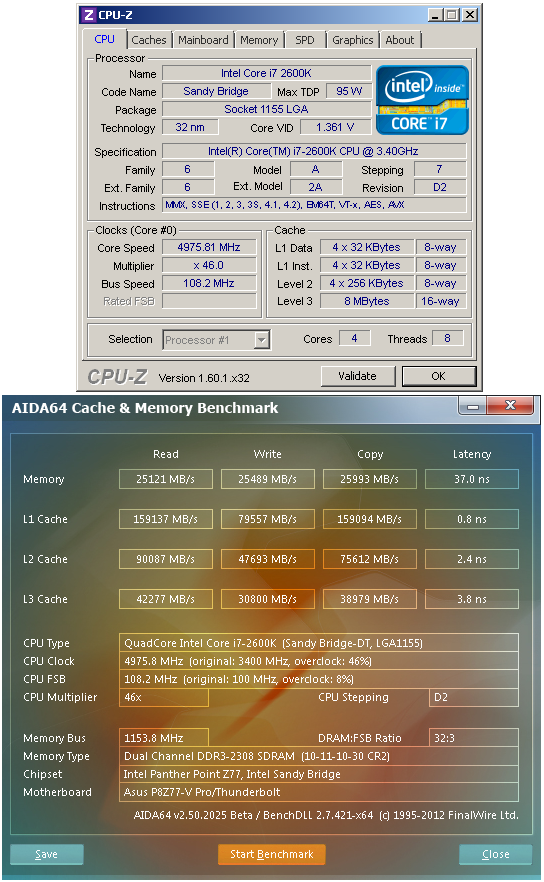This screenshot has width=544, height=882.
Task: Minimize the CPU-Z window
Action: click(x=435, y=15)
